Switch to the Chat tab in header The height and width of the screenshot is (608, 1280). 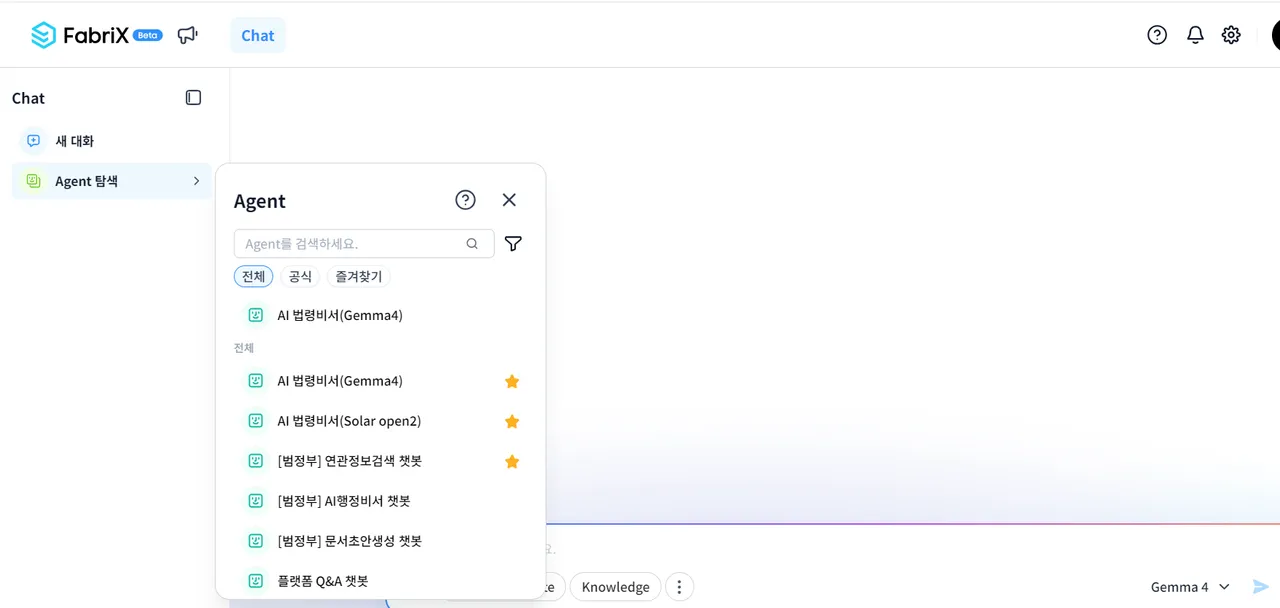[258, 35]
